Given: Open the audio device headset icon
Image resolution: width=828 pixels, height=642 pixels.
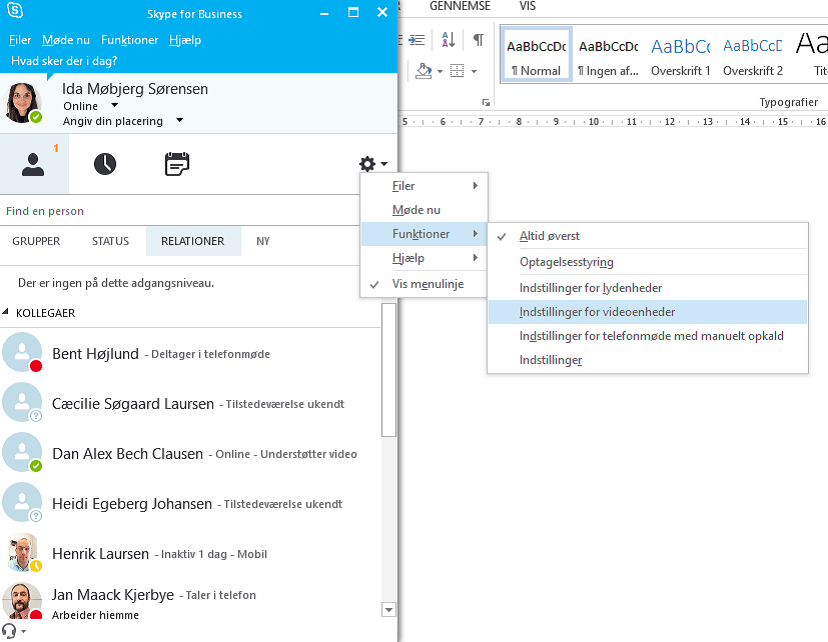Looking at the screenshot, I should pos(8,631).
